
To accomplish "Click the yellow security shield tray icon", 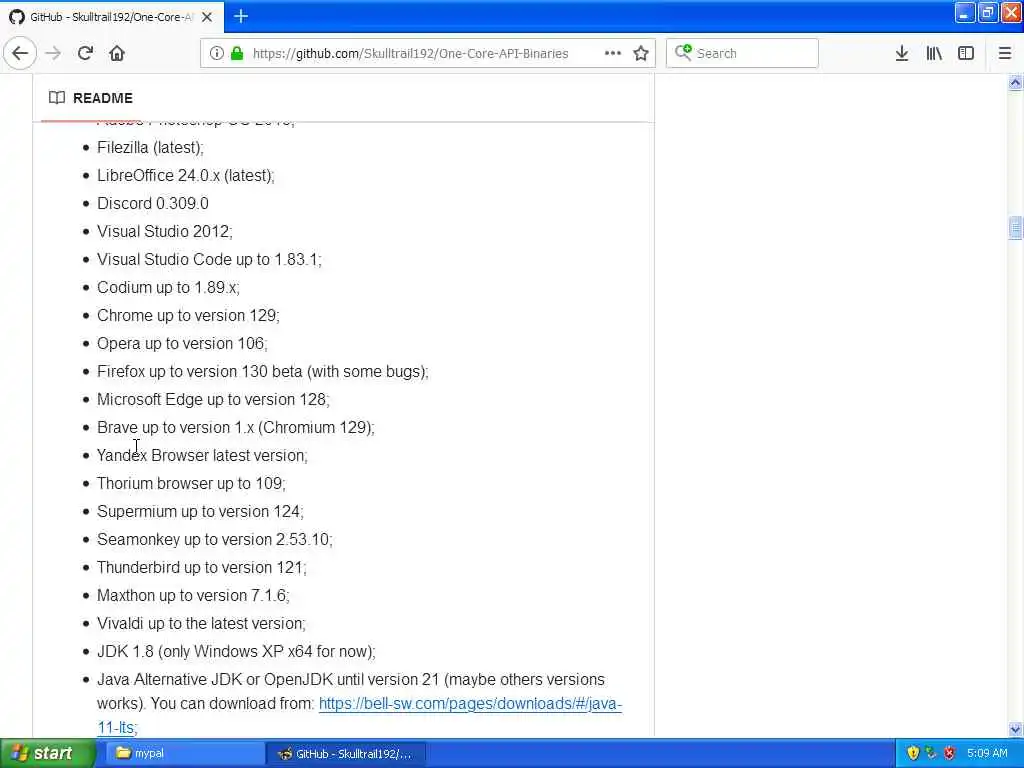I will coord(913,753).
